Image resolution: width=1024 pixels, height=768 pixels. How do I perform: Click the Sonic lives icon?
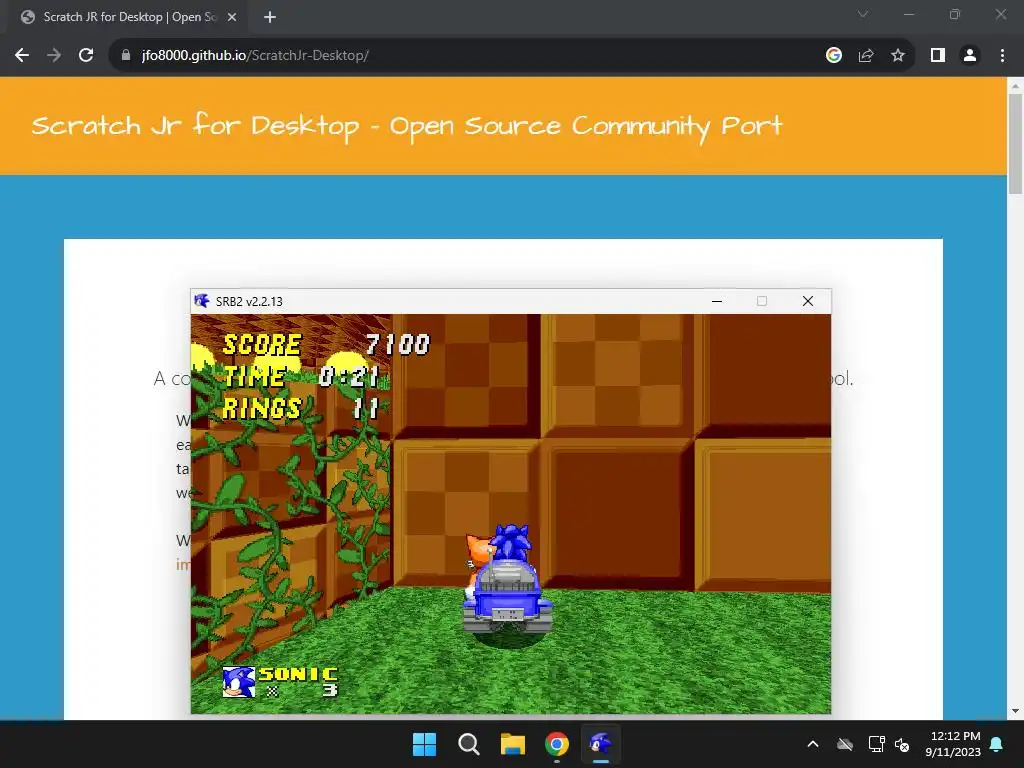[238, 682]
